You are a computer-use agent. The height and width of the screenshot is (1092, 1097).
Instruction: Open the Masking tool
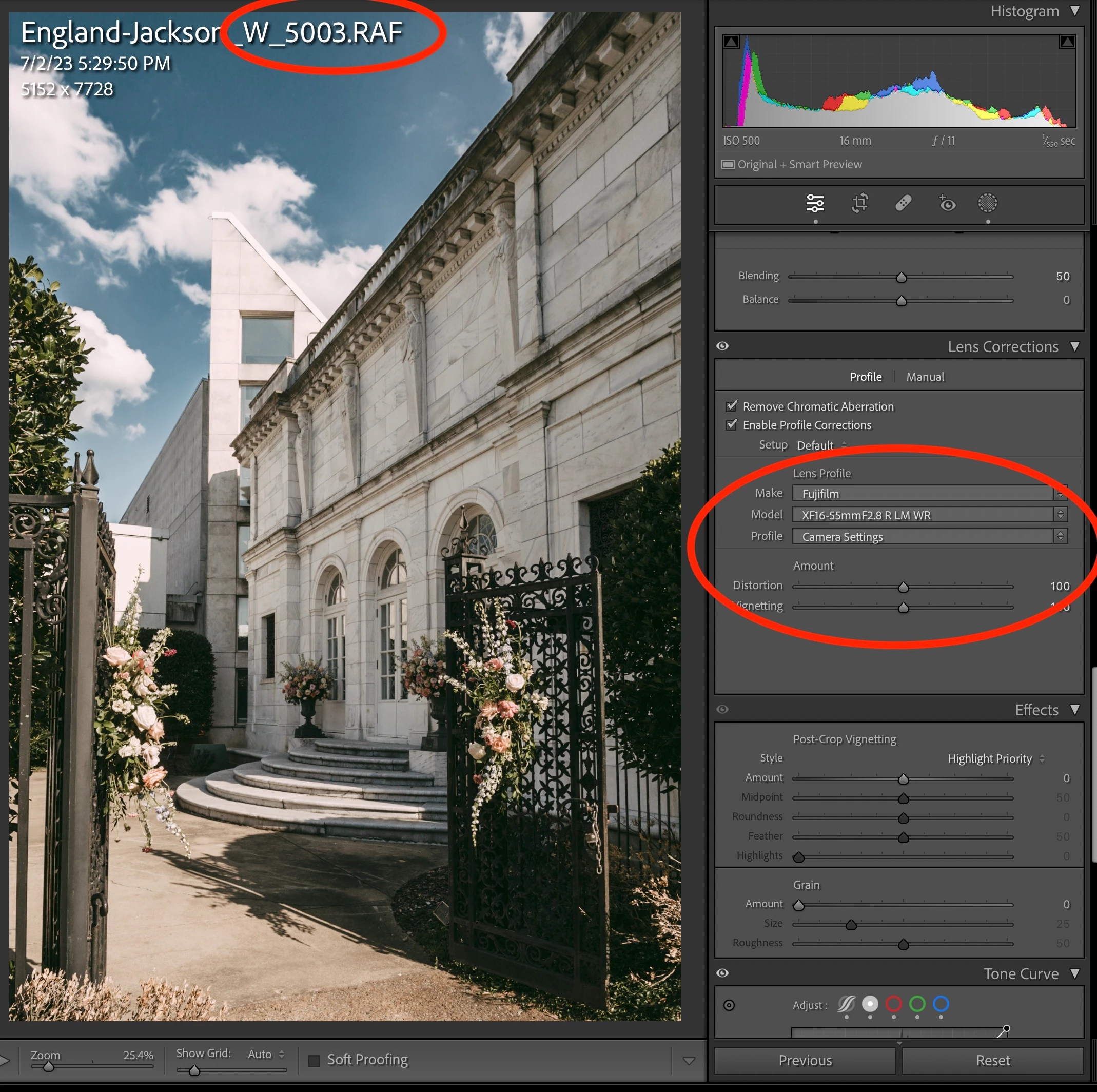pos(987,203)
